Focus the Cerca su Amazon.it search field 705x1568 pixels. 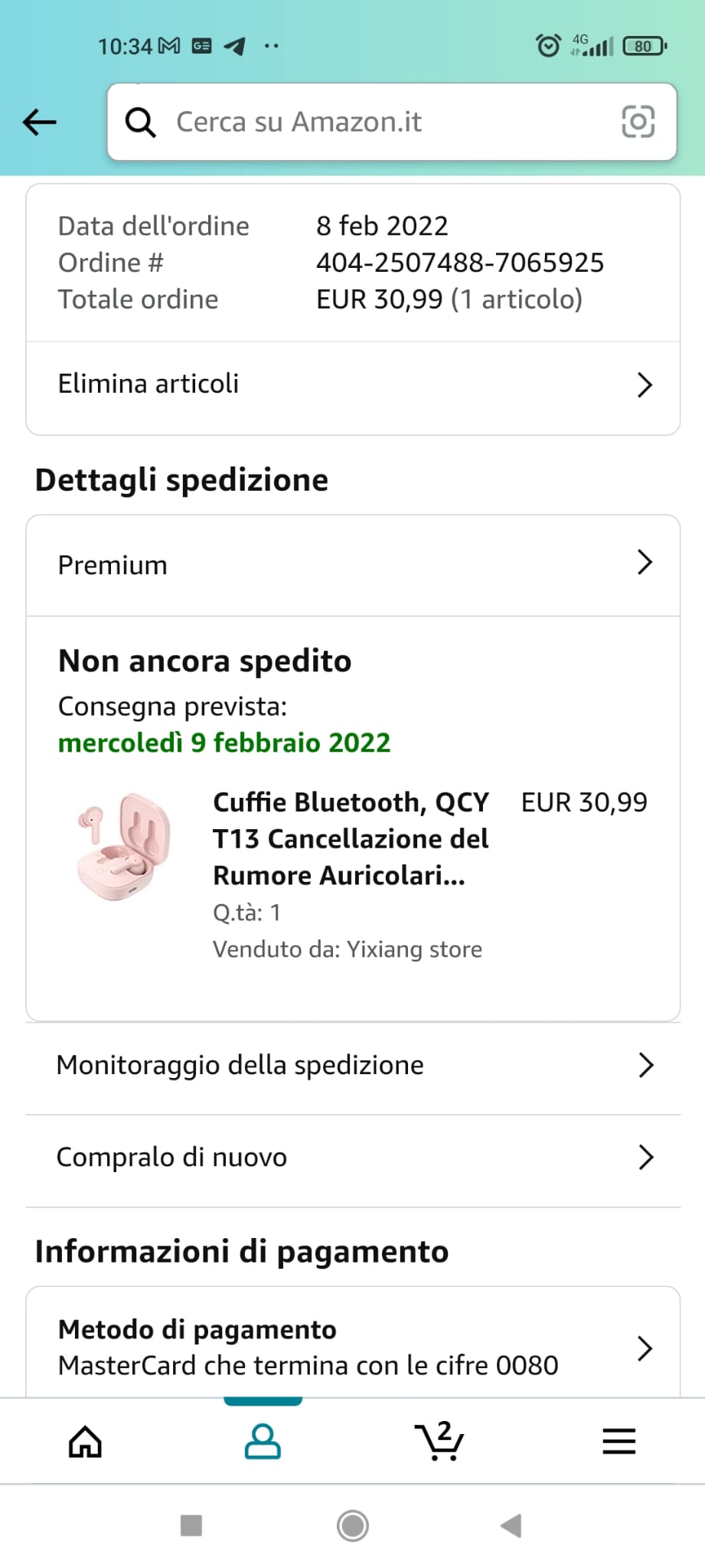click(x=392, y=122)
